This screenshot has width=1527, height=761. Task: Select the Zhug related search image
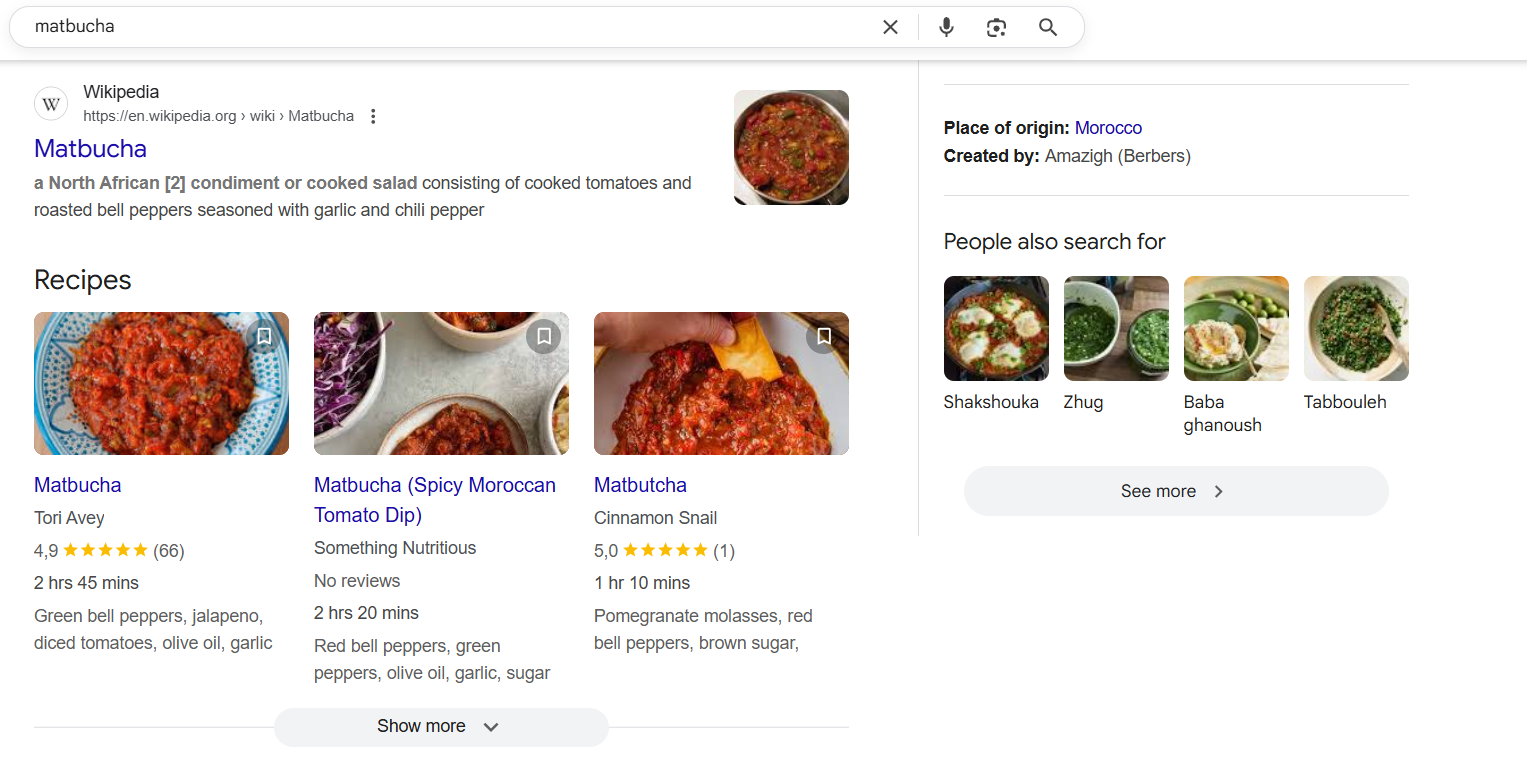pos(1116,329)
